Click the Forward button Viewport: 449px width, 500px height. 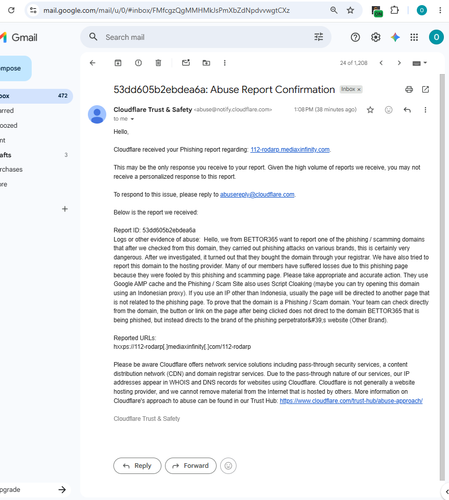click(191, 466)
